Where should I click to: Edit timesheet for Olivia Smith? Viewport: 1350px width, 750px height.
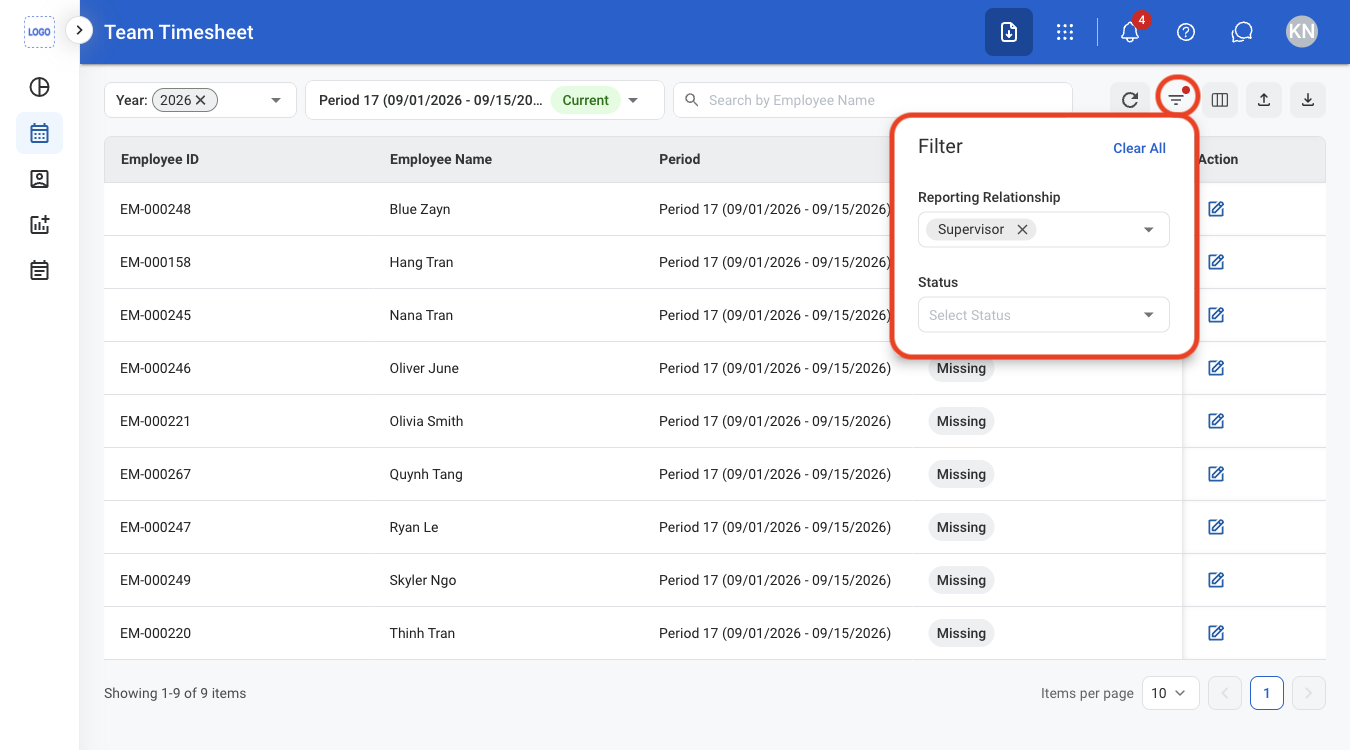pyautogui.click(x=1216, y=421)
